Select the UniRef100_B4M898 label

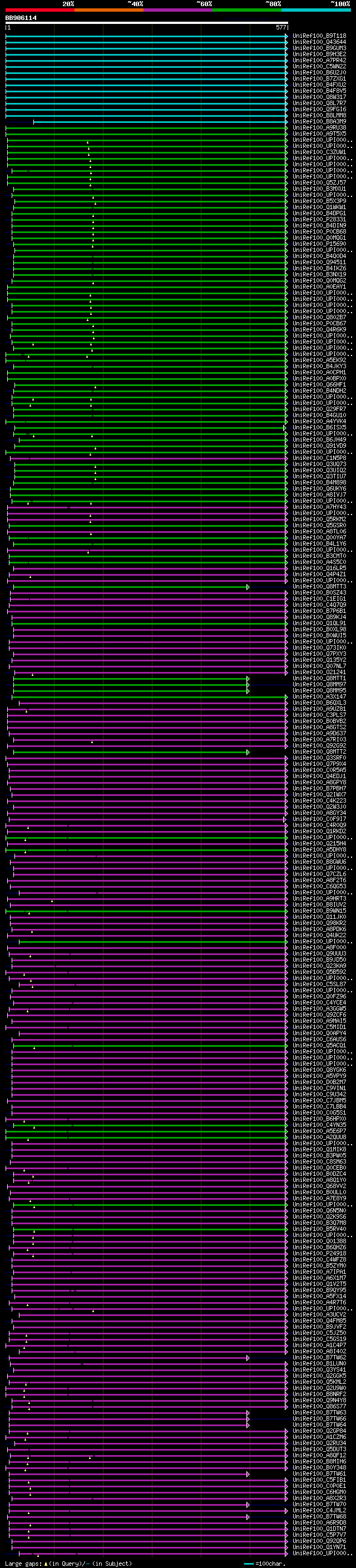(319, 483)
